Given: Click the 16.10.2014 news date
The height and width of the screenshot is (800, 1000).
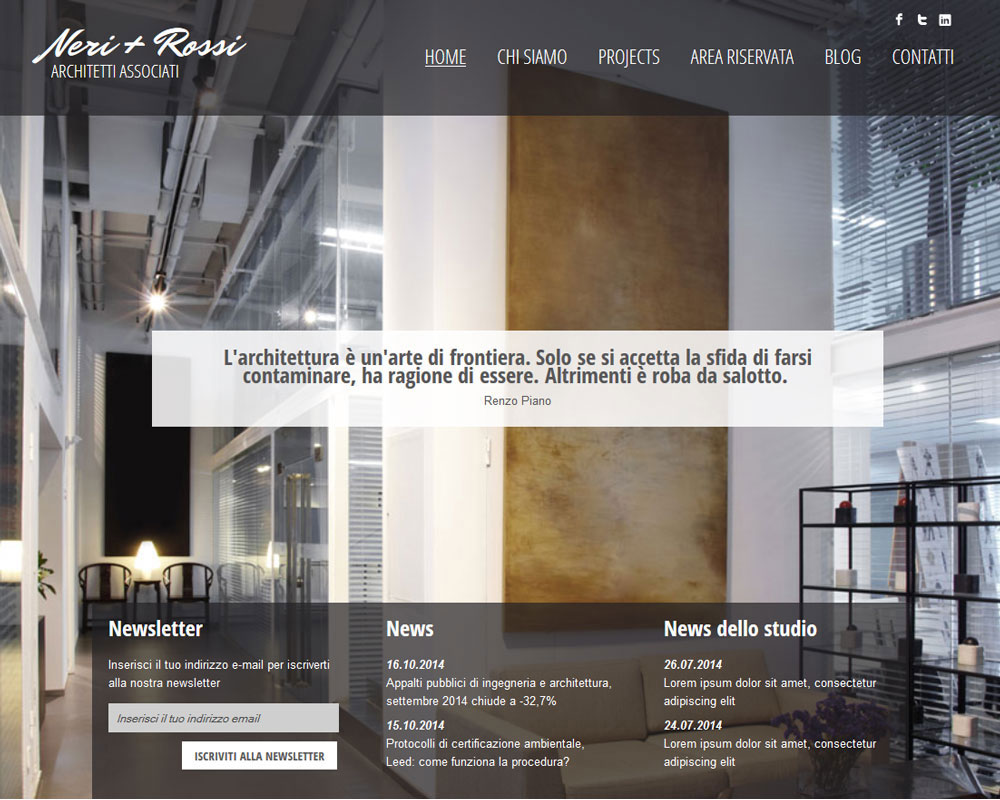Looking at the screenshot, I should tap(415, 665).
